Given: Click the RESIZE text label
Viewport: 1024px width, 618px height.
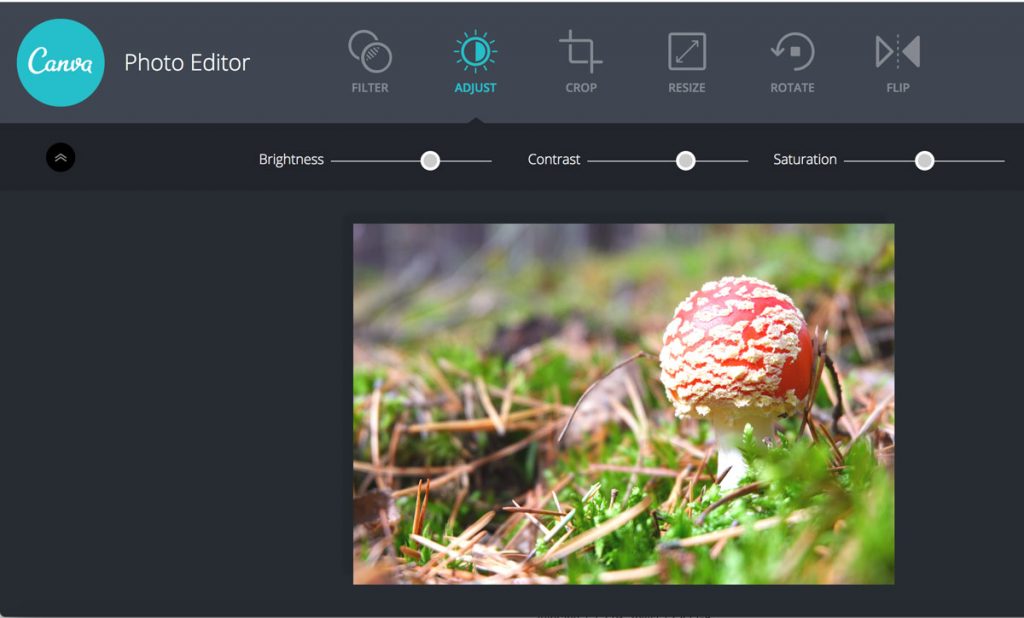Looking at the screenshot, I should (x=687, y=88).
